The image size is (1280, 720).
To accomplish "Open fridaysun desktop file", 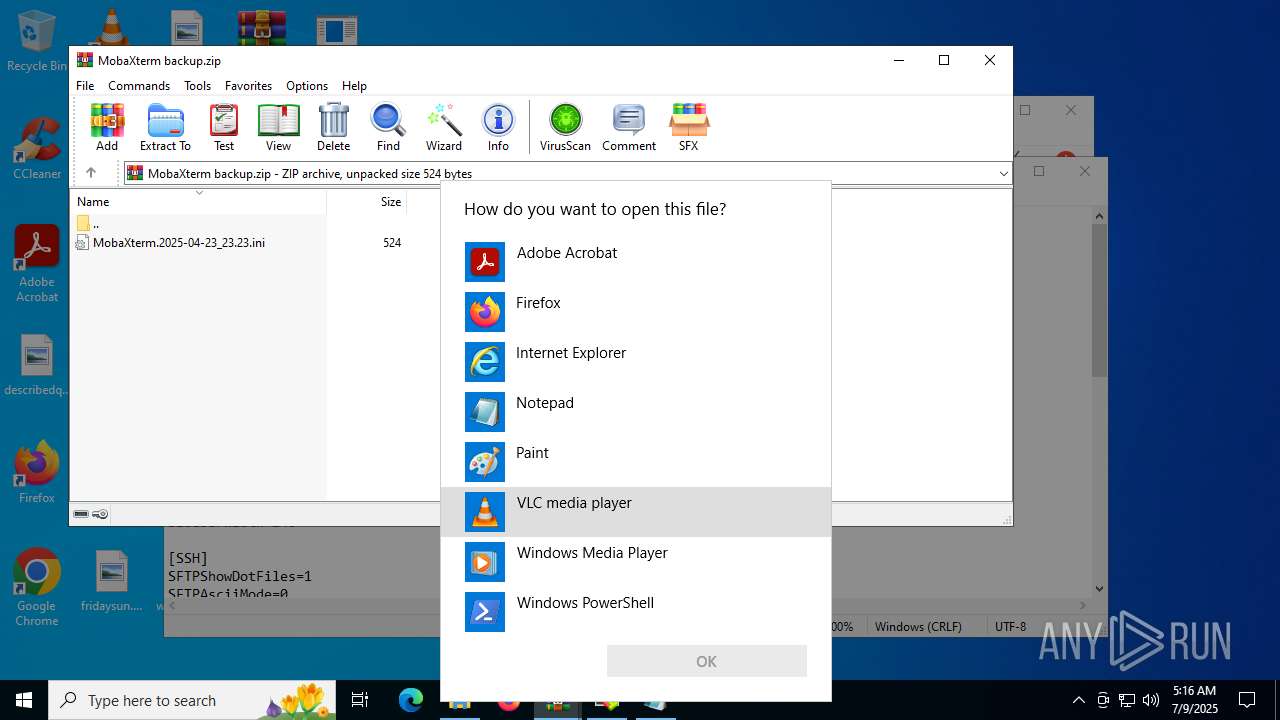I will (112, 581).
